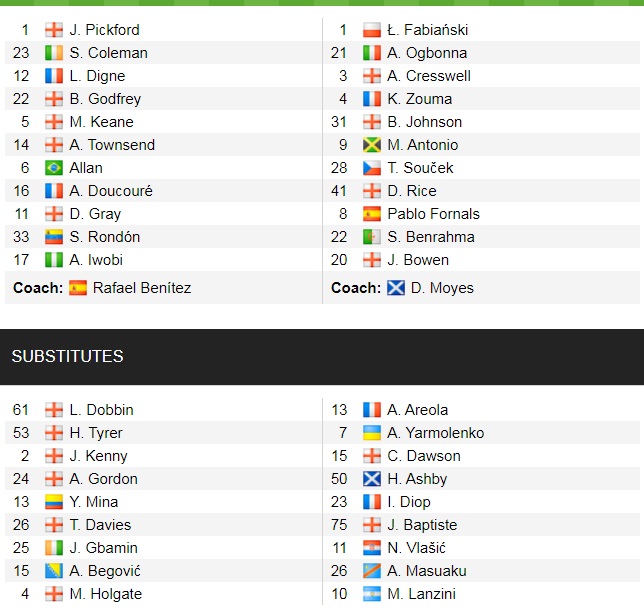Click the Scotland flag next to D. Moyes

[396, 288]
